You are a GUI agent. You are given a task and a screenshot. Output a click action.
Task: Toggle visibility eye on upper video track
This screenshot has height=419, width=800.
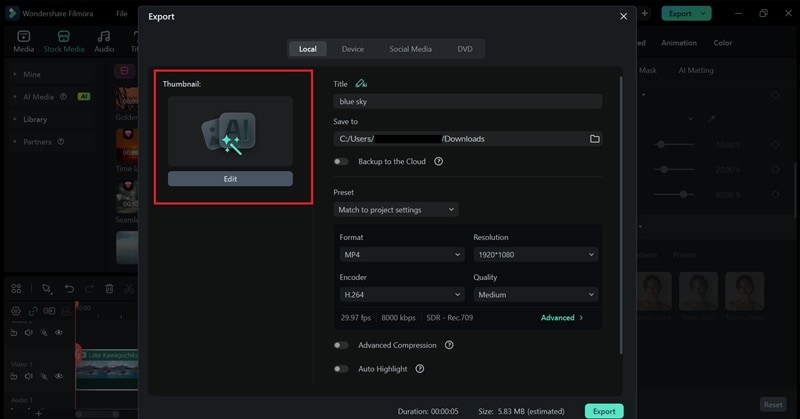59,332
